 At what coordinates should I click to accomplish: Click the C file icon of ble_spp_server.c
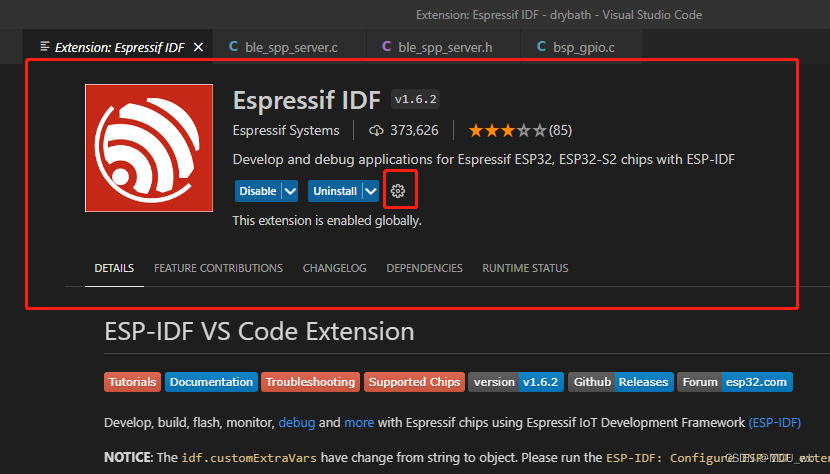pos(233,47)
